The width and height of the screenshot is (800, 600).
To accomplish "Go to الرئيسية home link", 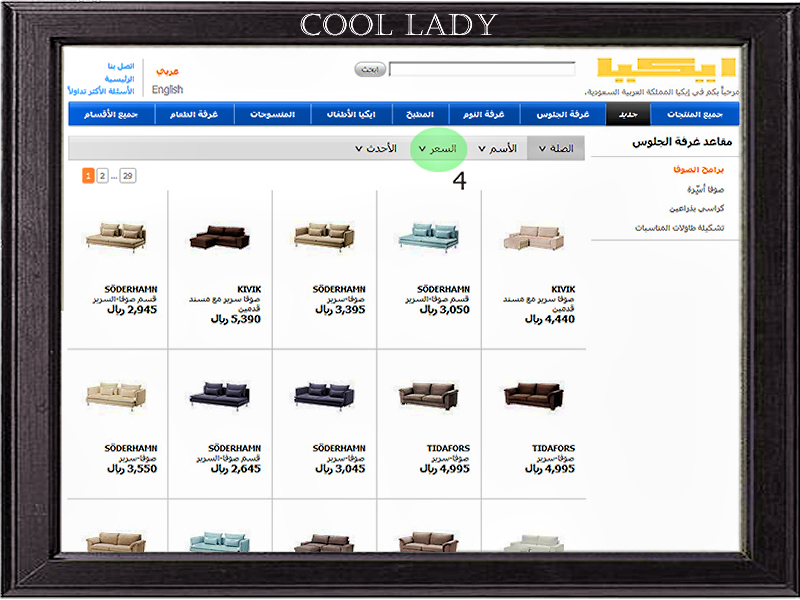I will [x=119, y=79].
